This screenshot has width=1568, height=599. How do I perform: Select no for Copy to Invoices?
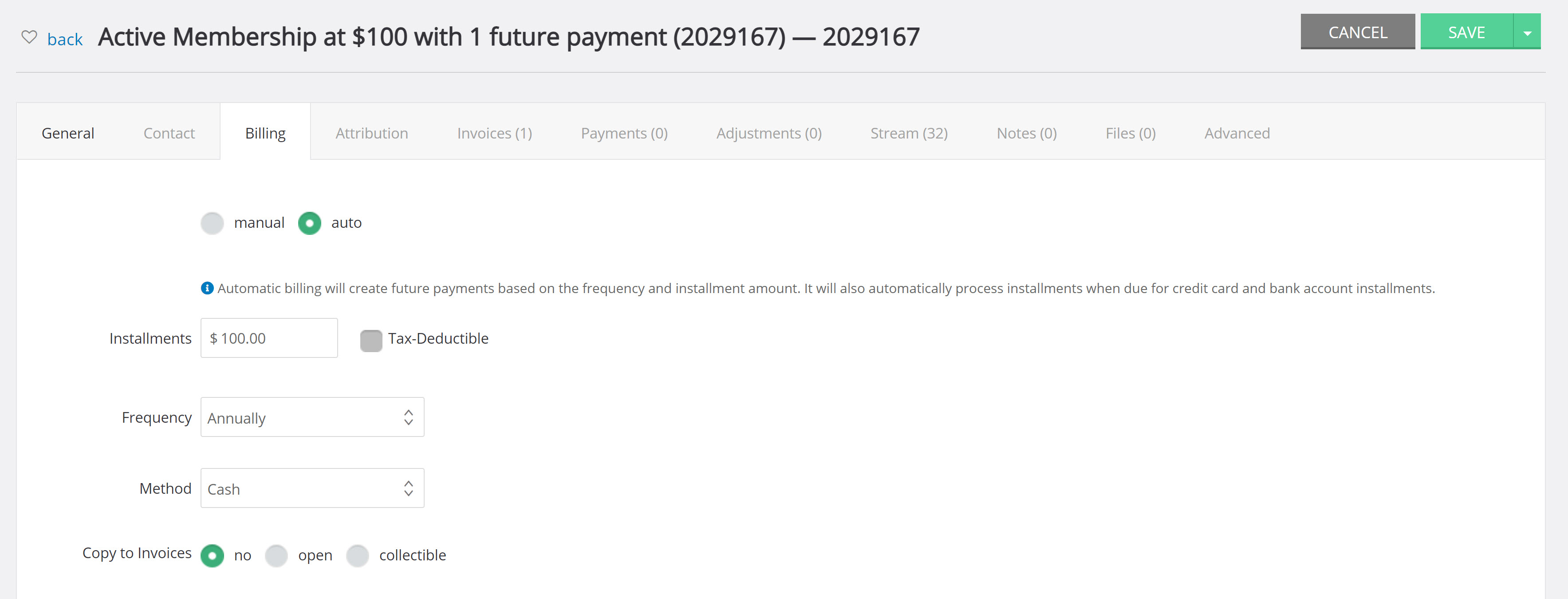(x=213, y=556)
